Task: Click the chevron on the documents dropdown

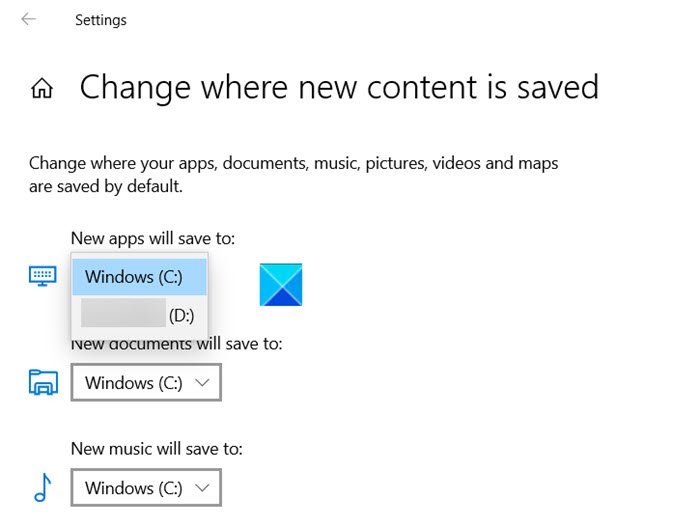Action: click(202, 382)
